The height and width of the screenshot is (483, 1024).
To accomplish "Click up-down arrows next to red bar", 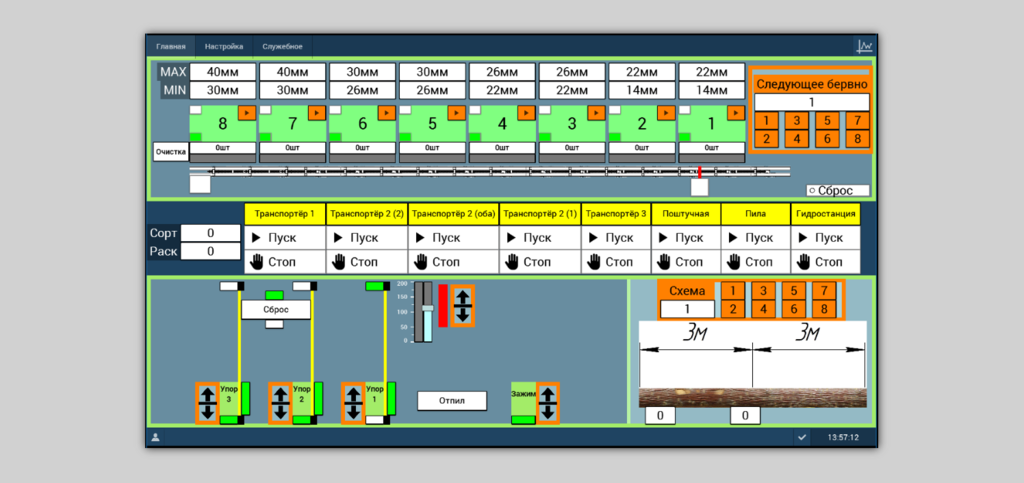I will click(462, 305).
